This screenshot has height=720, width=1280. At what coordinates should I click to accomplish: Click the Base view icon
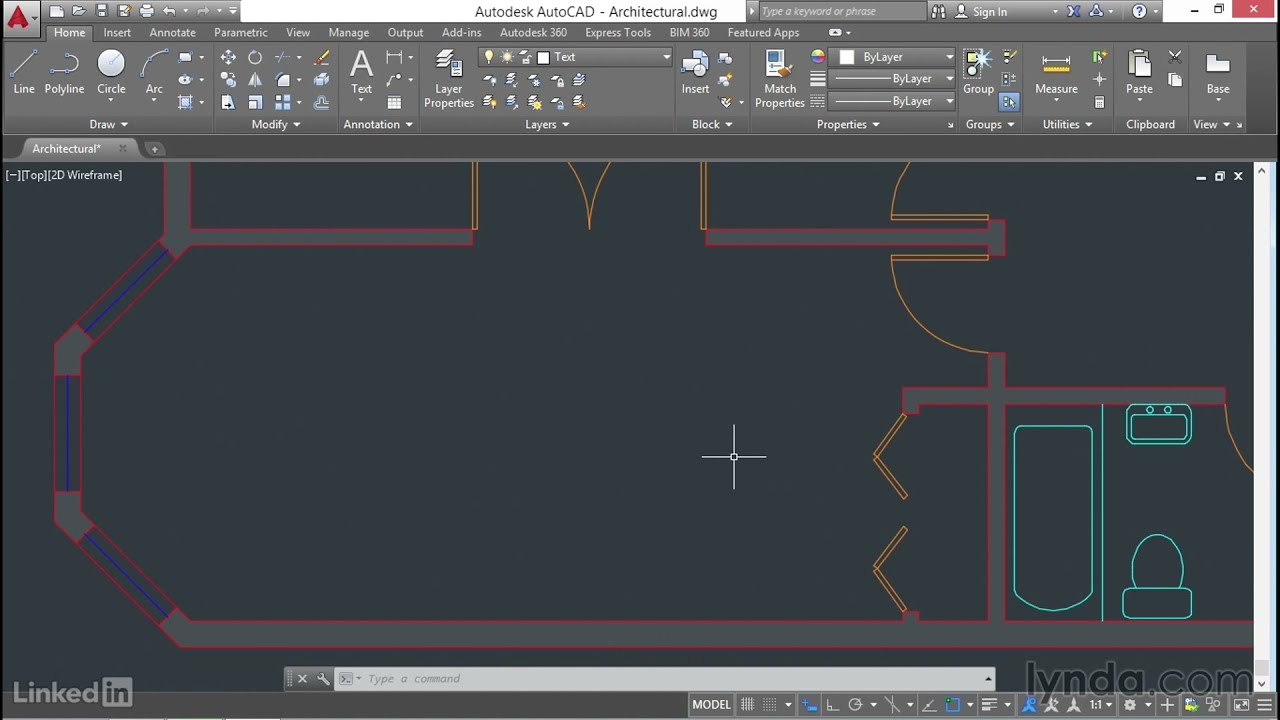[1217, 72]
